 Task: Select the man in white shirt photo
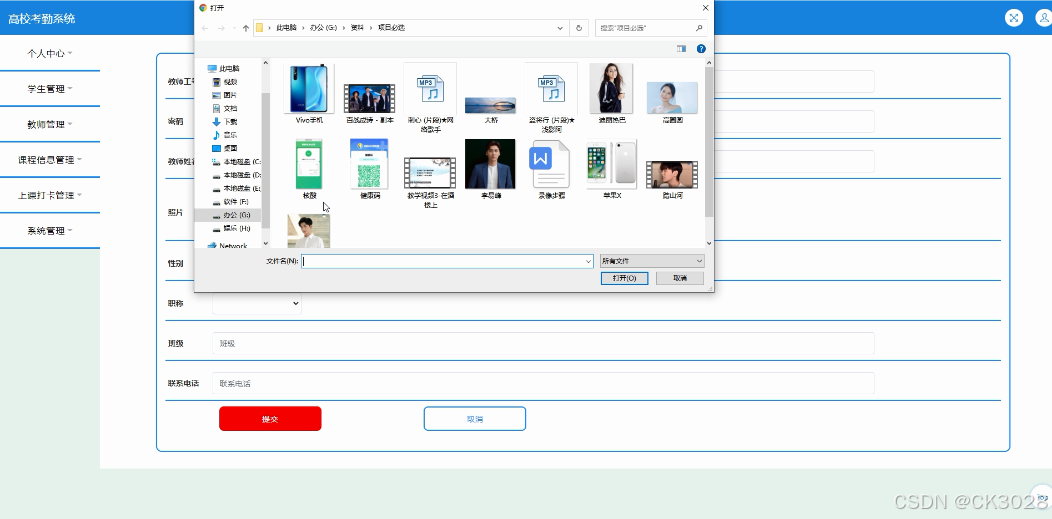click(x=309, y=231)
